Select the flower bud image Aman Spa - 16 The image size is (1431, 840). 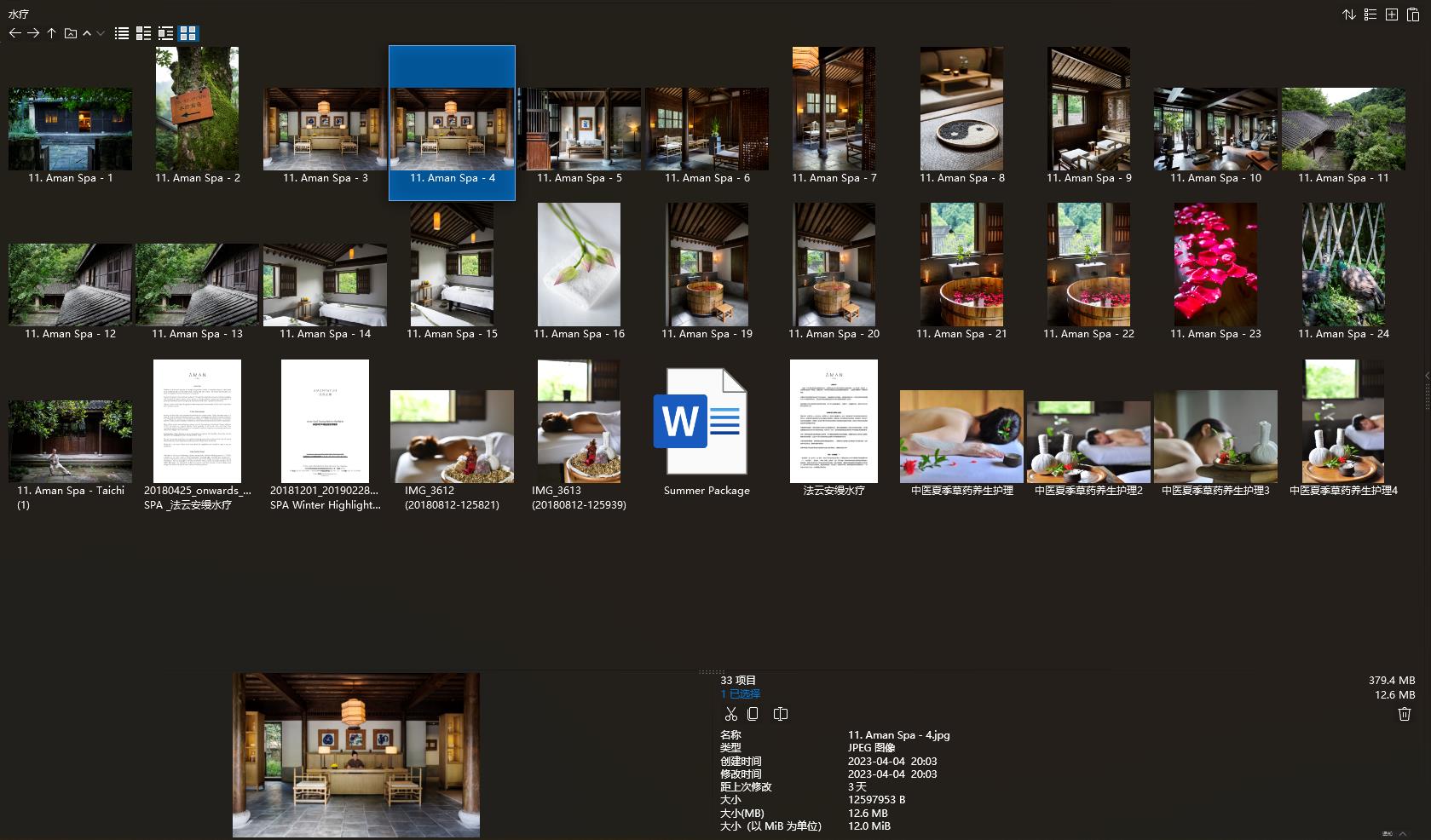point(579,264)
